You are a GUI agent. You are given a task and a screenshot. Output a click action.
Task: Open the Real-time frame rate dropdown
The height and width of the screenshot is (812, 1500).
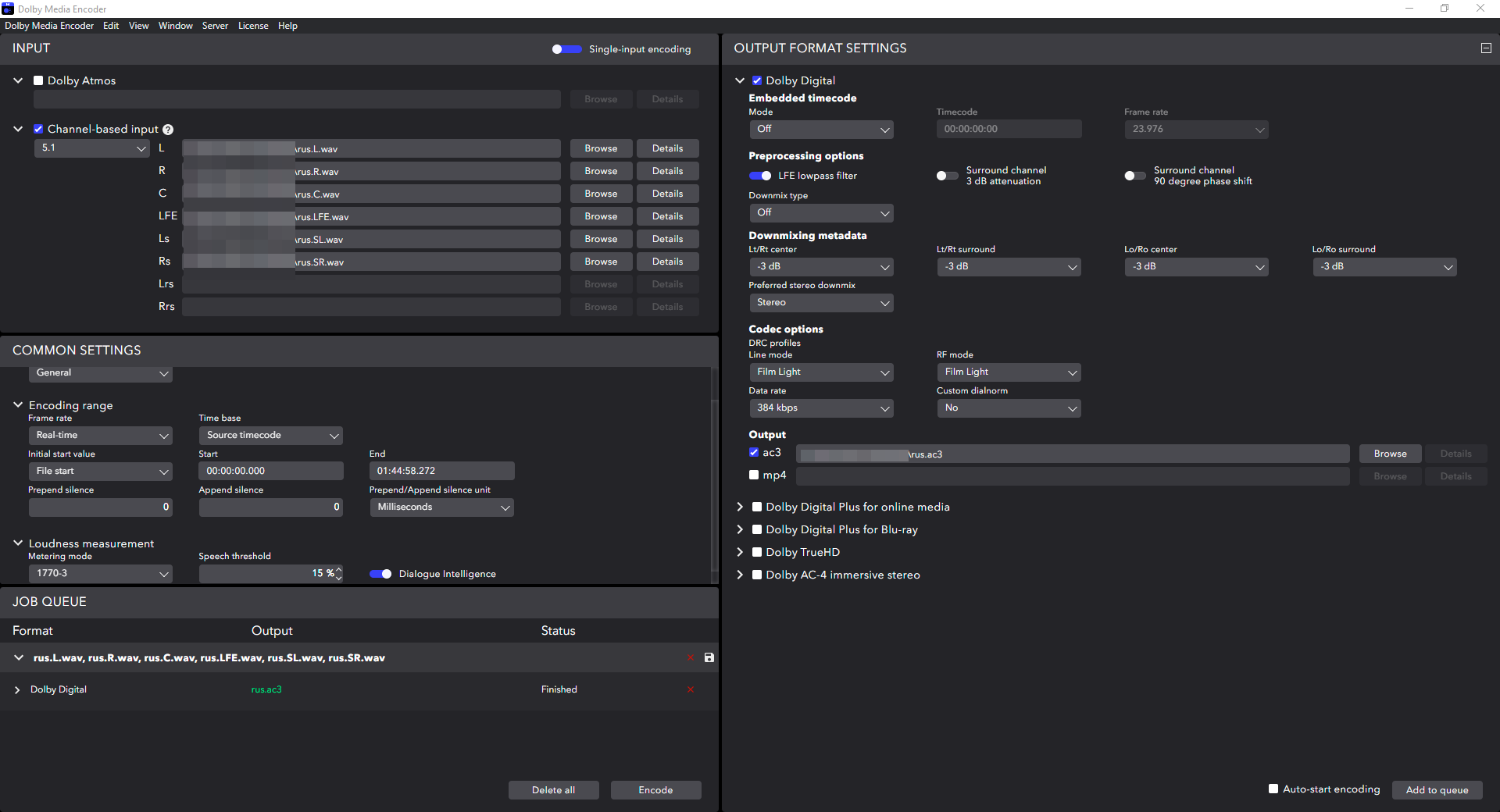point(100,436)
